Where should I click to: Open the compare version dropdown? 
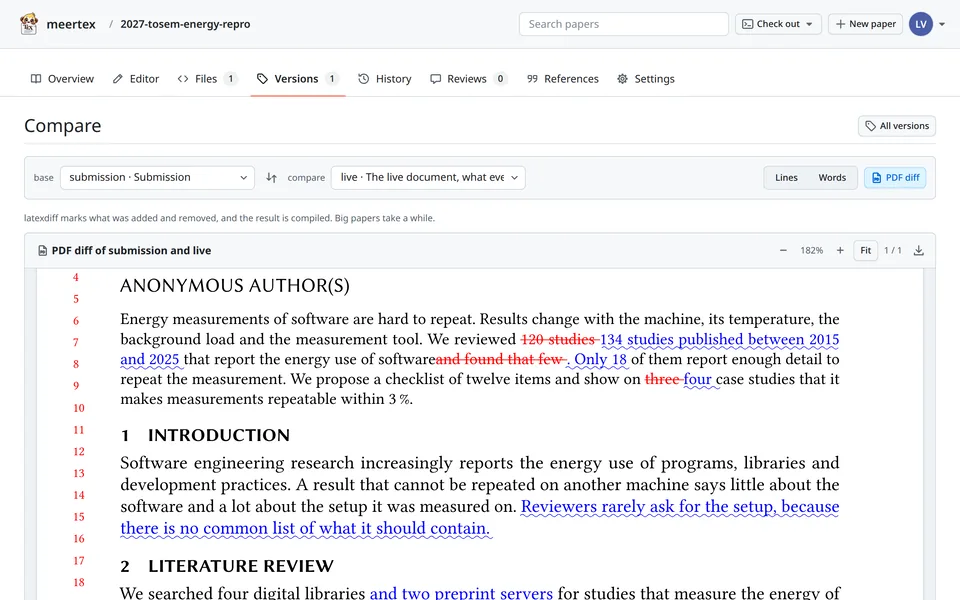[428, 178]
